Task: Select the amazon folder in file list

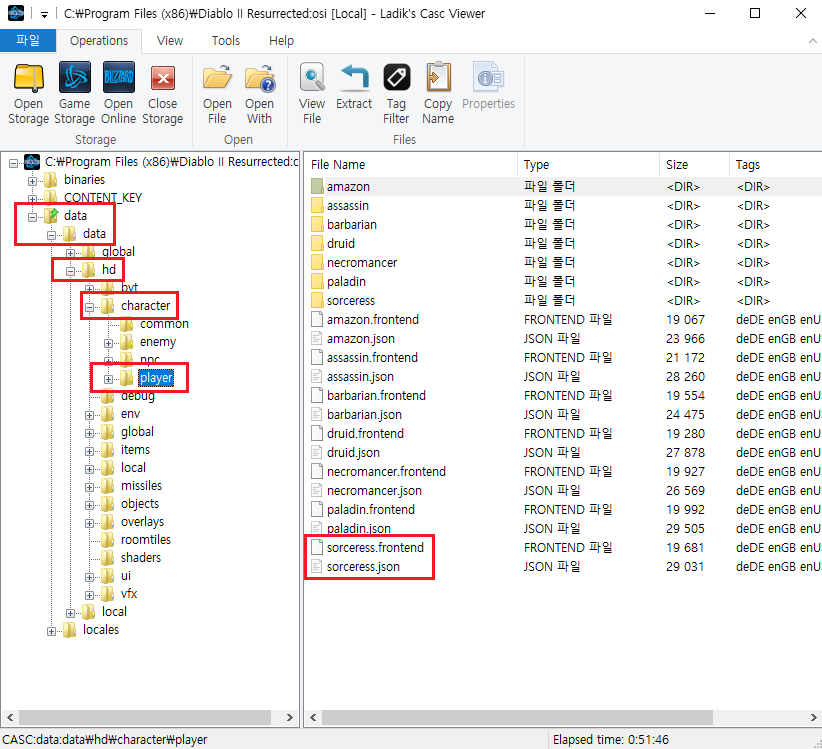Action: coord(348,187)
